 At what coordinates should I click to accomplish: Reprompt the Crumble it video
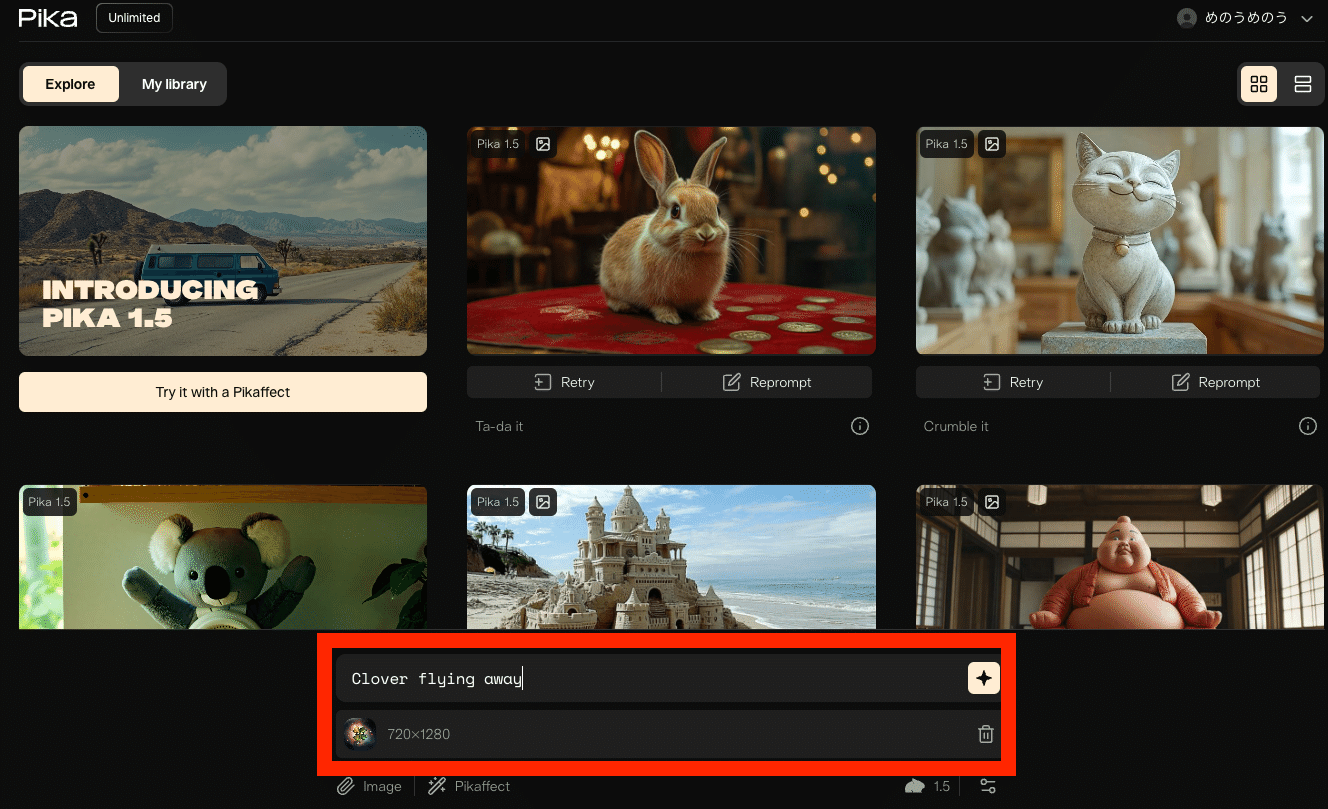pyautogui.click(x=1216, y=382)
